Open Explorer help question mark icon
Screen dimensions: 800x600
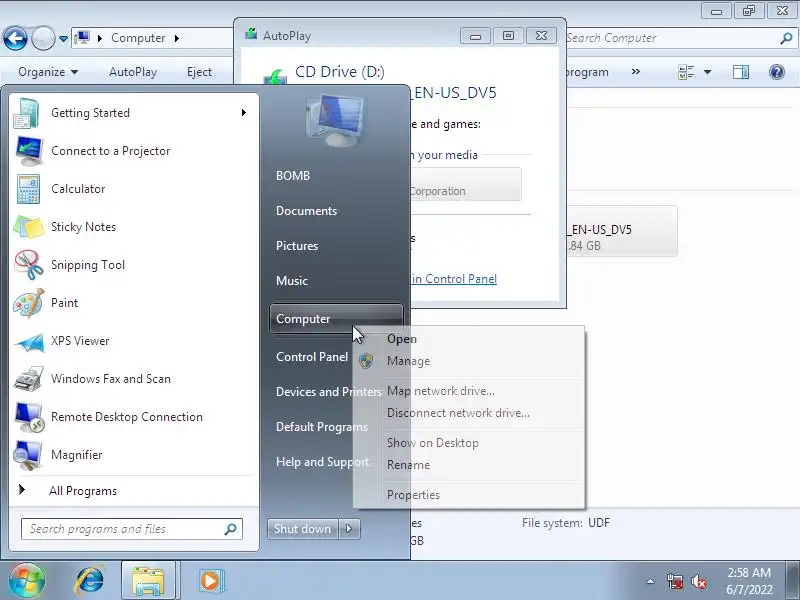coord(777,72)
